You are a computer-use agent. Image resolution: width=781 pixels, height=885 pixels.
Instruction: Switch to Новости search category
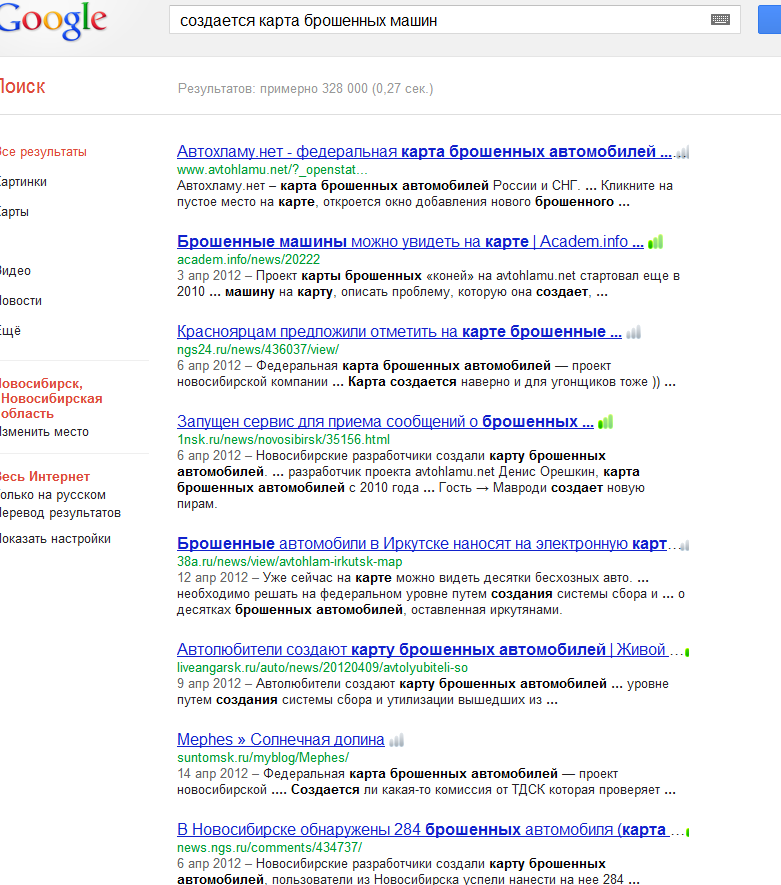21,301
